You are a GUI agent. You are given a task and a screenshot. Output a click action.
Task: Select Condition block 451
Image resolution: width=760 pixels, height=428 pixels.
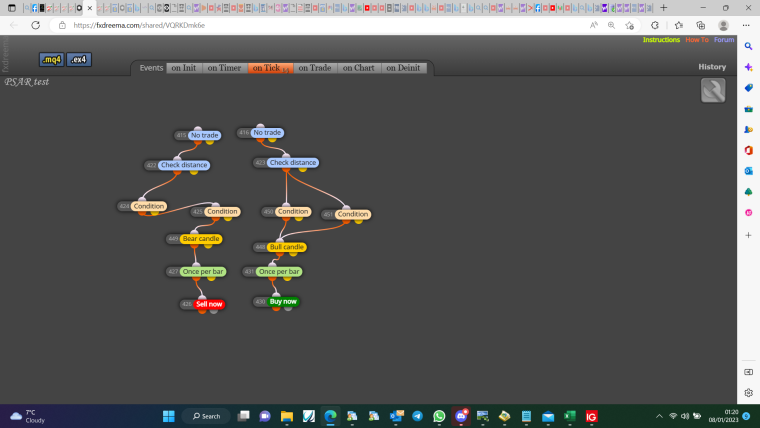tap(353, 214)
